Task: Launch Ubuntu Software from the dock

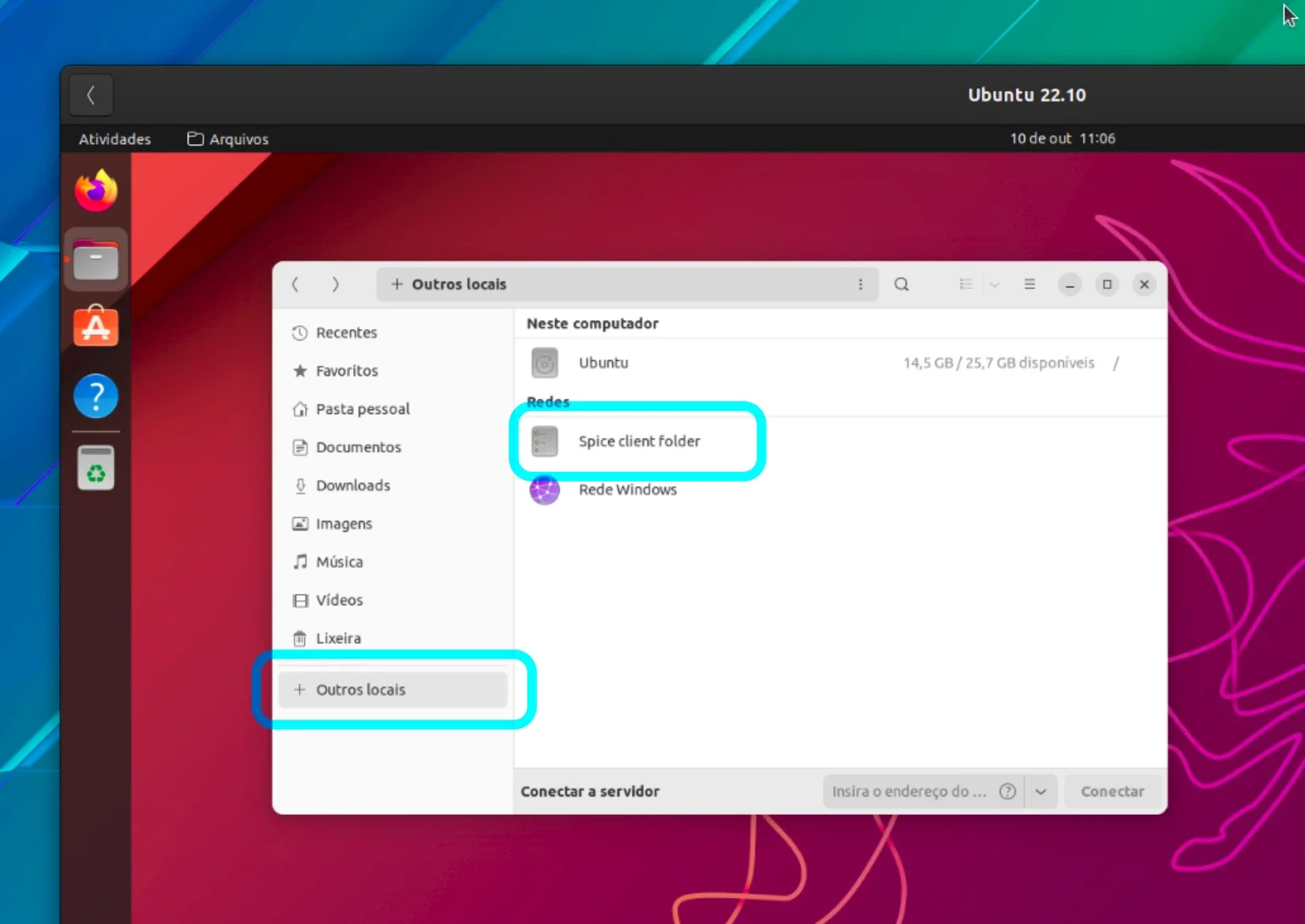Action: [96, 326]
